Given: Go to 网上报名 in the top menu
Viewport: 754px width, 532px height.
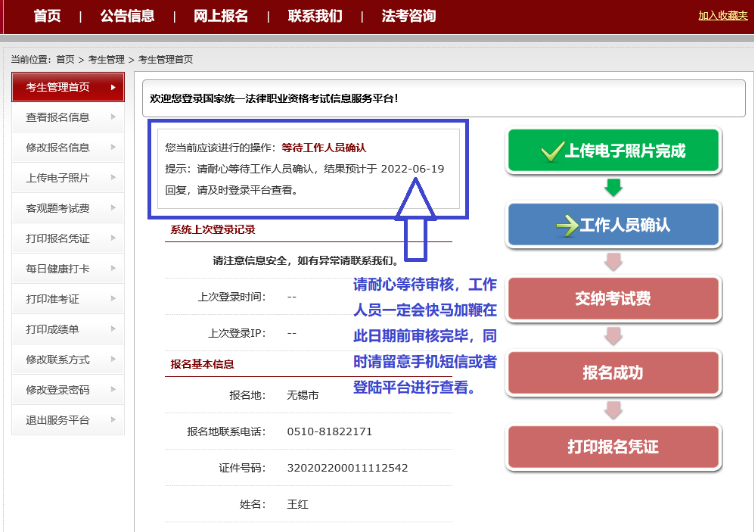Looking at the screenshot, I should [x=221, y=16].
